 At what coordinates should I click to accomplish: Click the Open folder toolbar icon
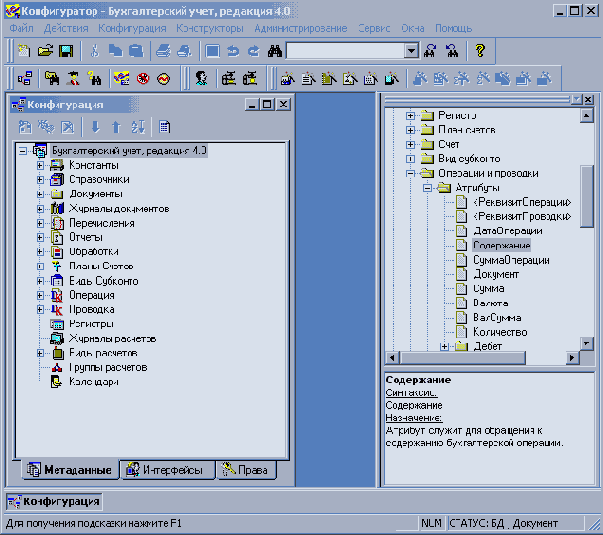[x=46, y=50]
